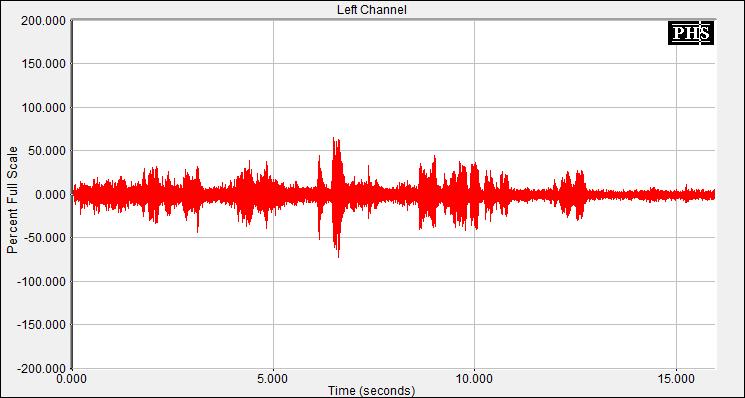
Task: Click the -100.000 y-axis tick label
Action: click(42, 282)
